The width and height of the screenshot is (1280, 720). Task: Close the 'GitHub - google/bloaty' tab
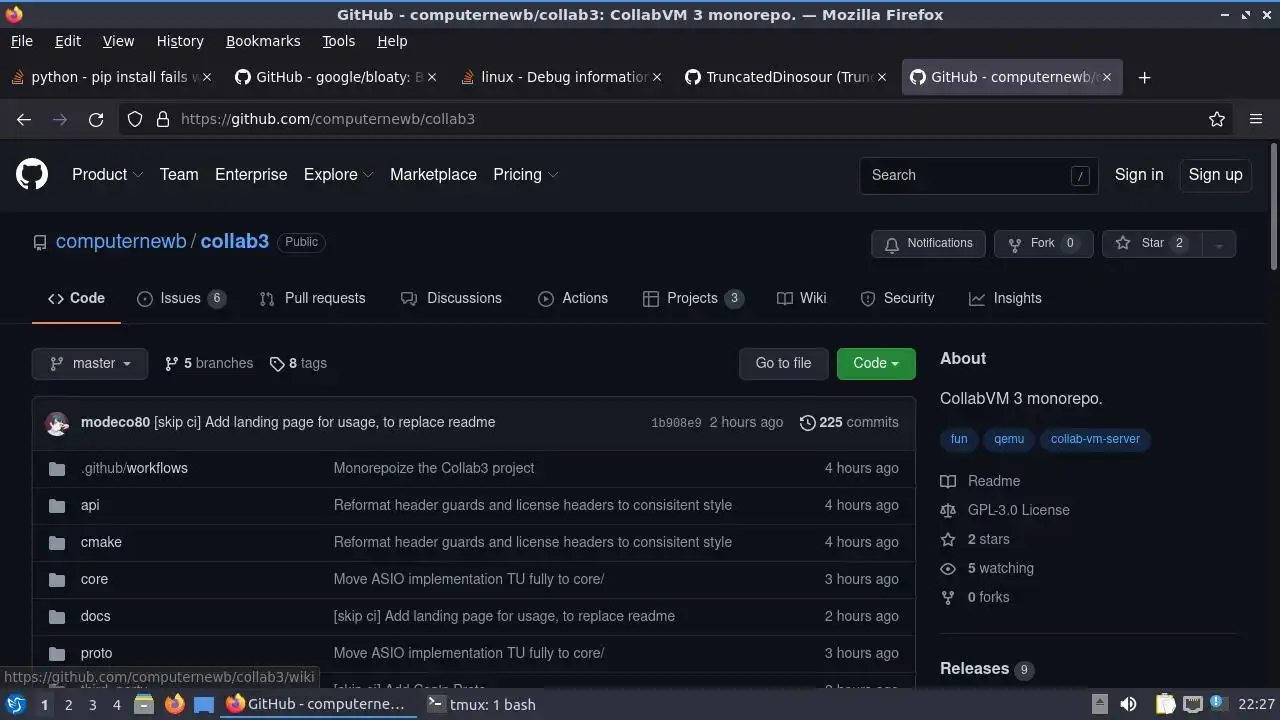click(432, 77)
